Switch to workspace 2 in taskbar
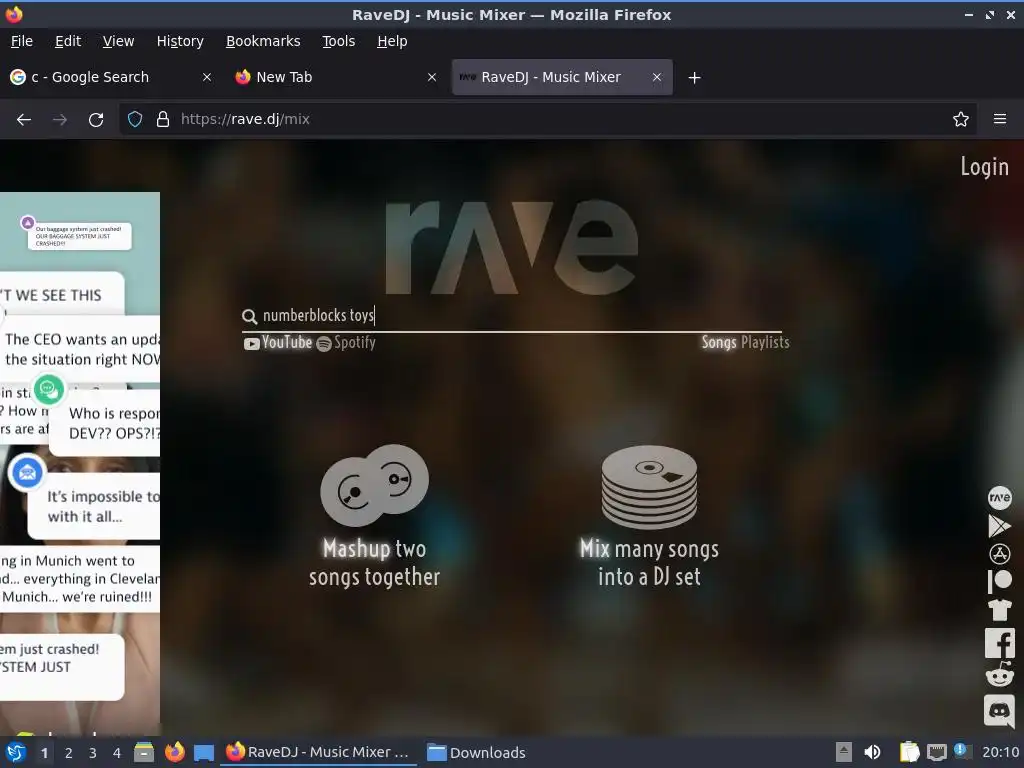The image size is (1024, 768). (x=69, y=753)
